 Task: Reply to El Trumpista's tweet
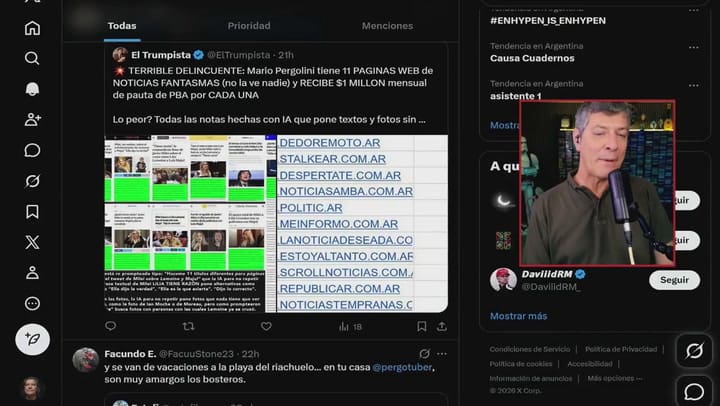[x=111, y=326]
